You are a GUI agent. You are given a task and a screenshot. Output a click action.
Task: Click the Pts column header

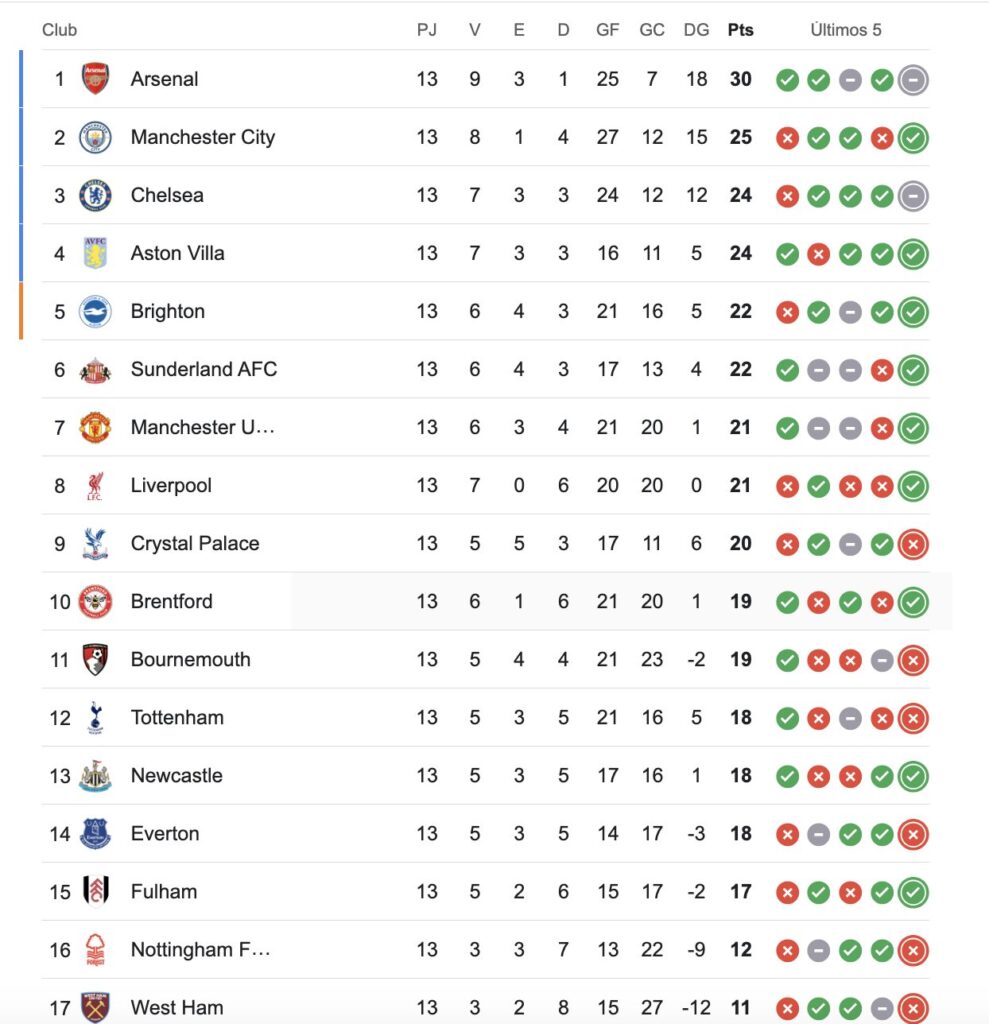[740, 30]
